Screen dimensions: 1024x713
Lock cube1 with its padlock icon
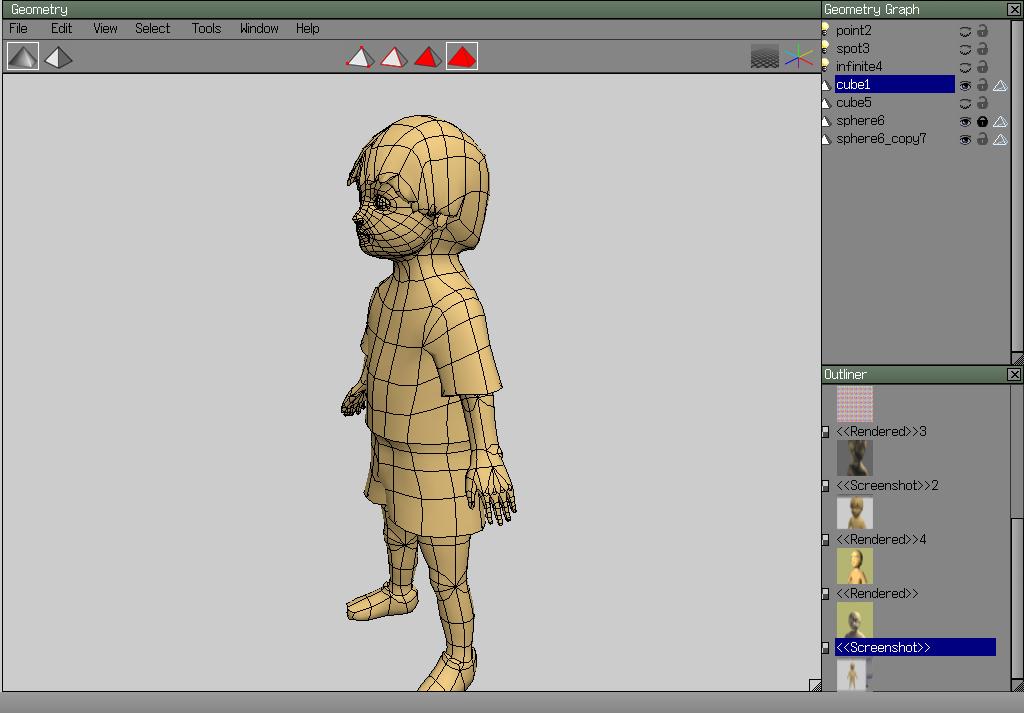pos(982,85)
